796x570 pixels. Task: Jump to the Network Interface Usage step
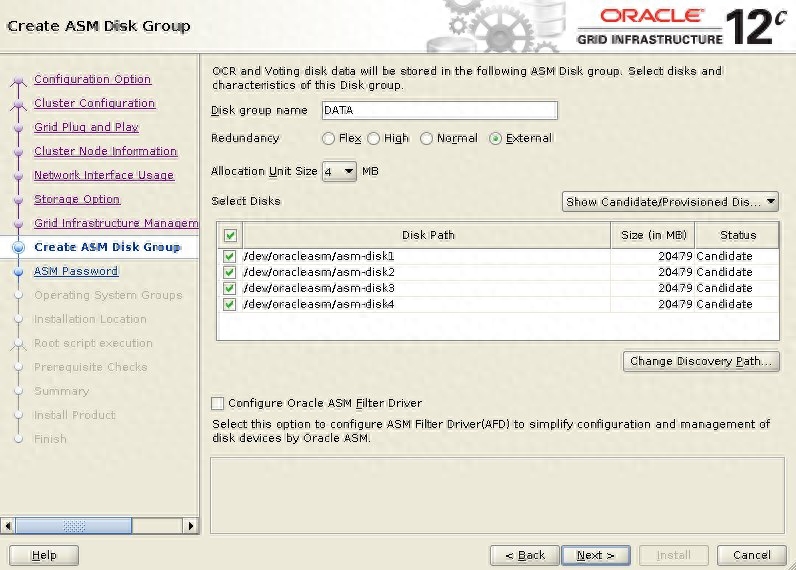tap(103, 175)
